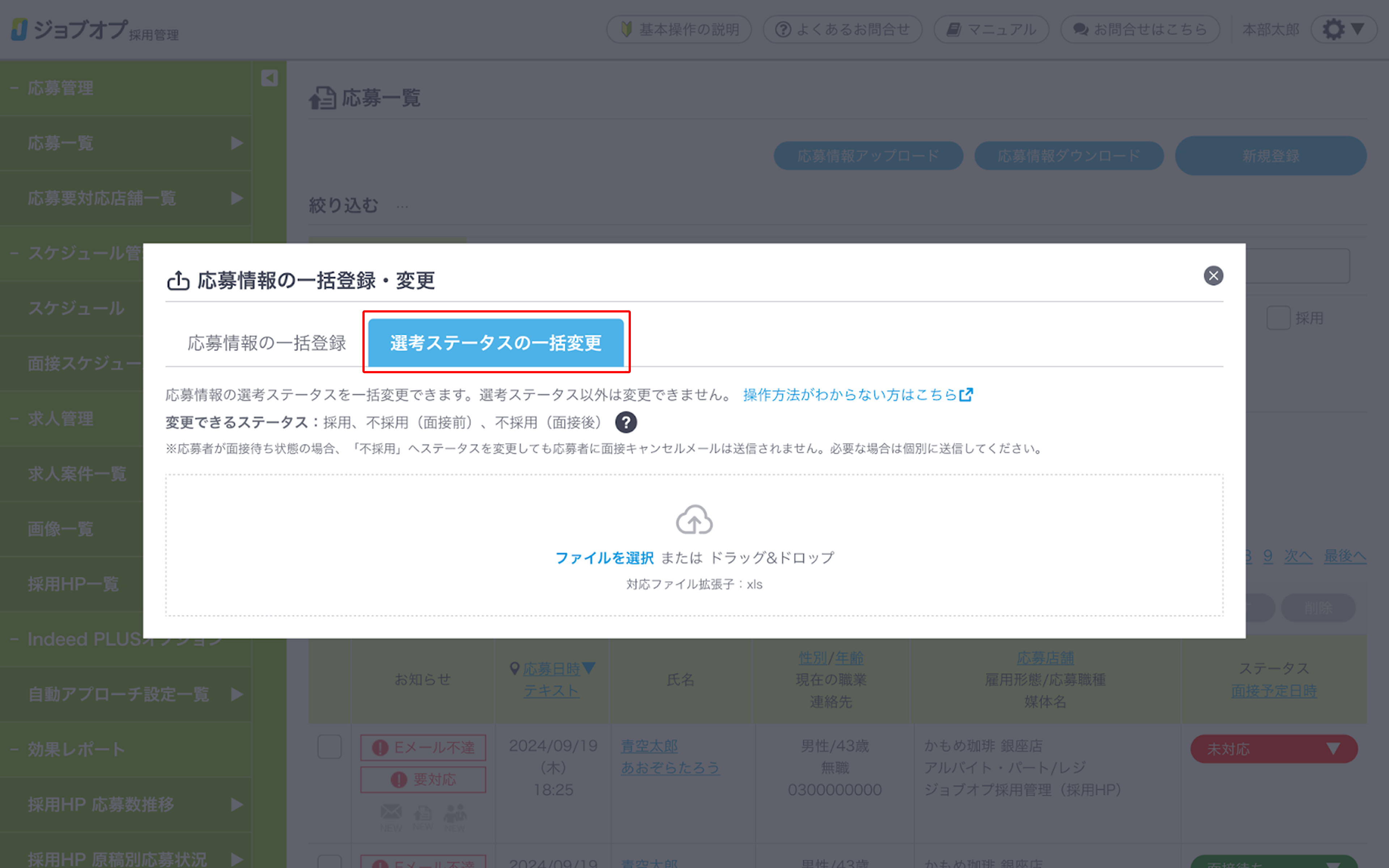Click the Job-op logo icon

point(20,29)
